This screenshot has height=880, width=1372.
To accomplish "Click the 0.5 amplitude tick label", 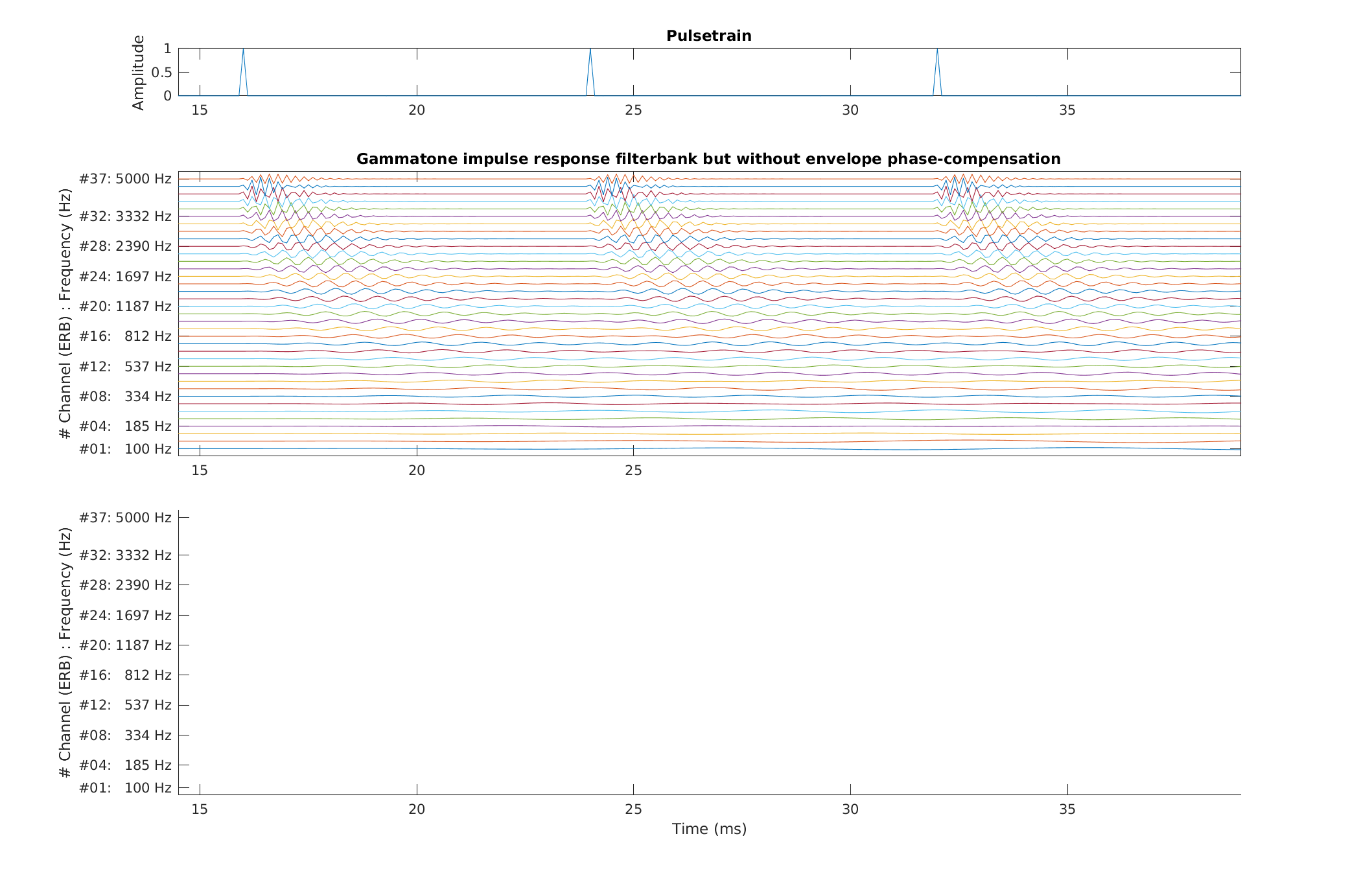I will click(161, 73).
